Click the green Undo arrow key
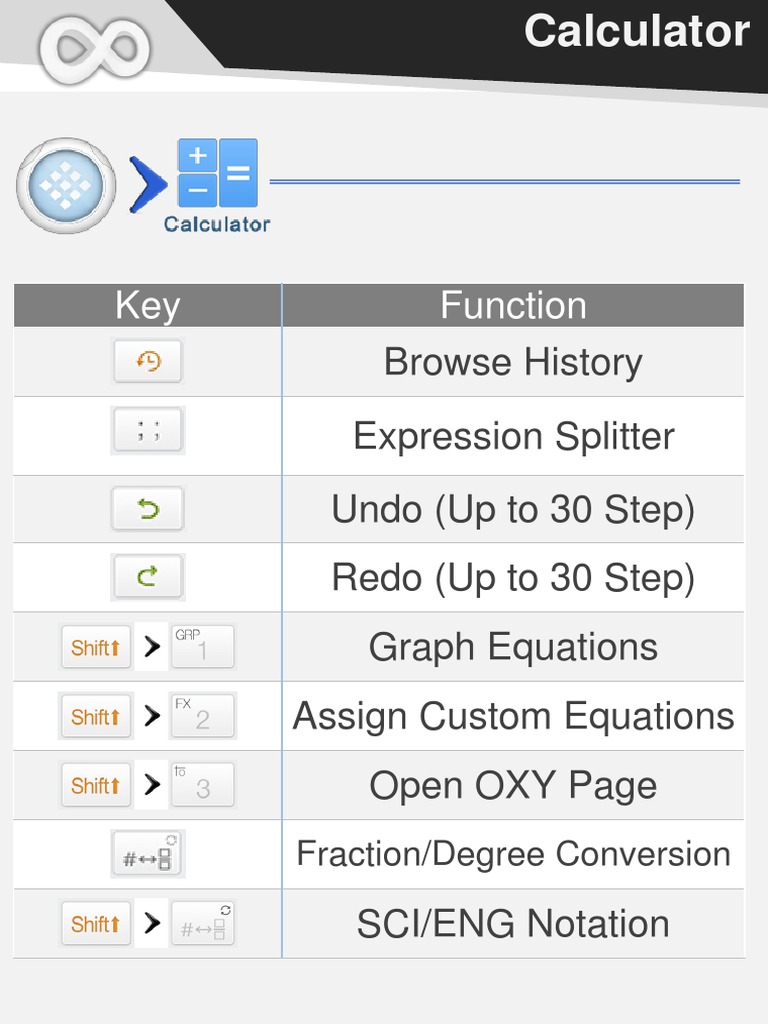Image resolution: width=768 pixels, height=1024 pixels. coord(148,510)
